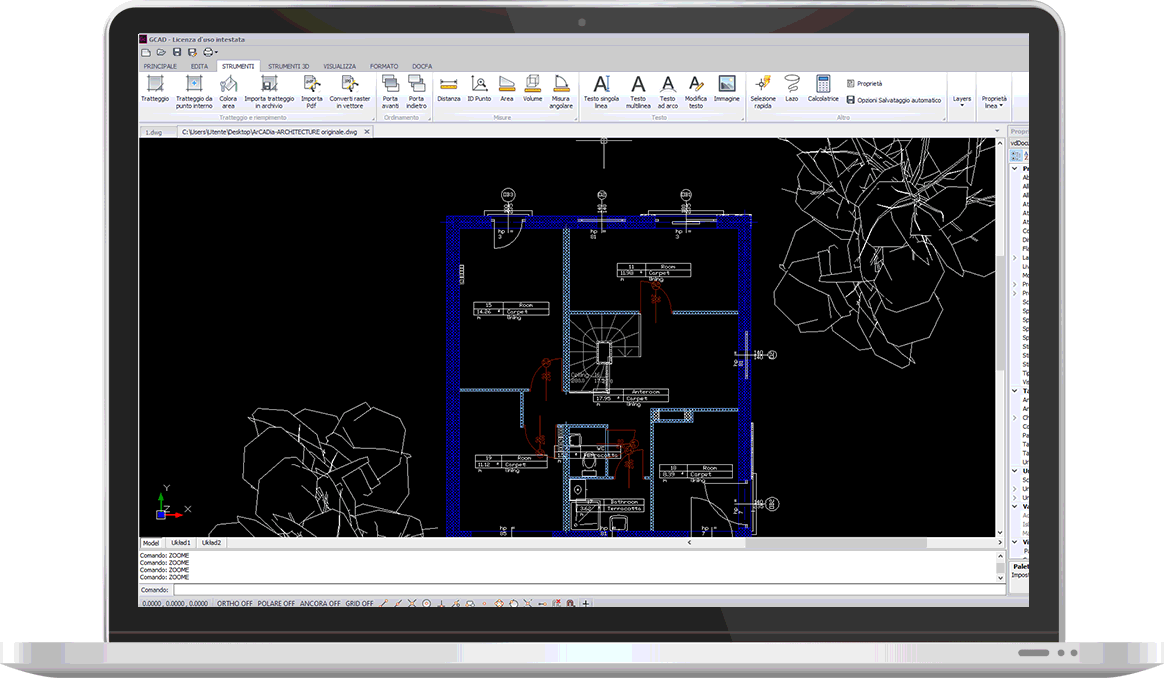Image resolution: width=1164 pixels, height=678 pixels.
Task: Activate the Lazo selection tool
Action: click(790, 90)
